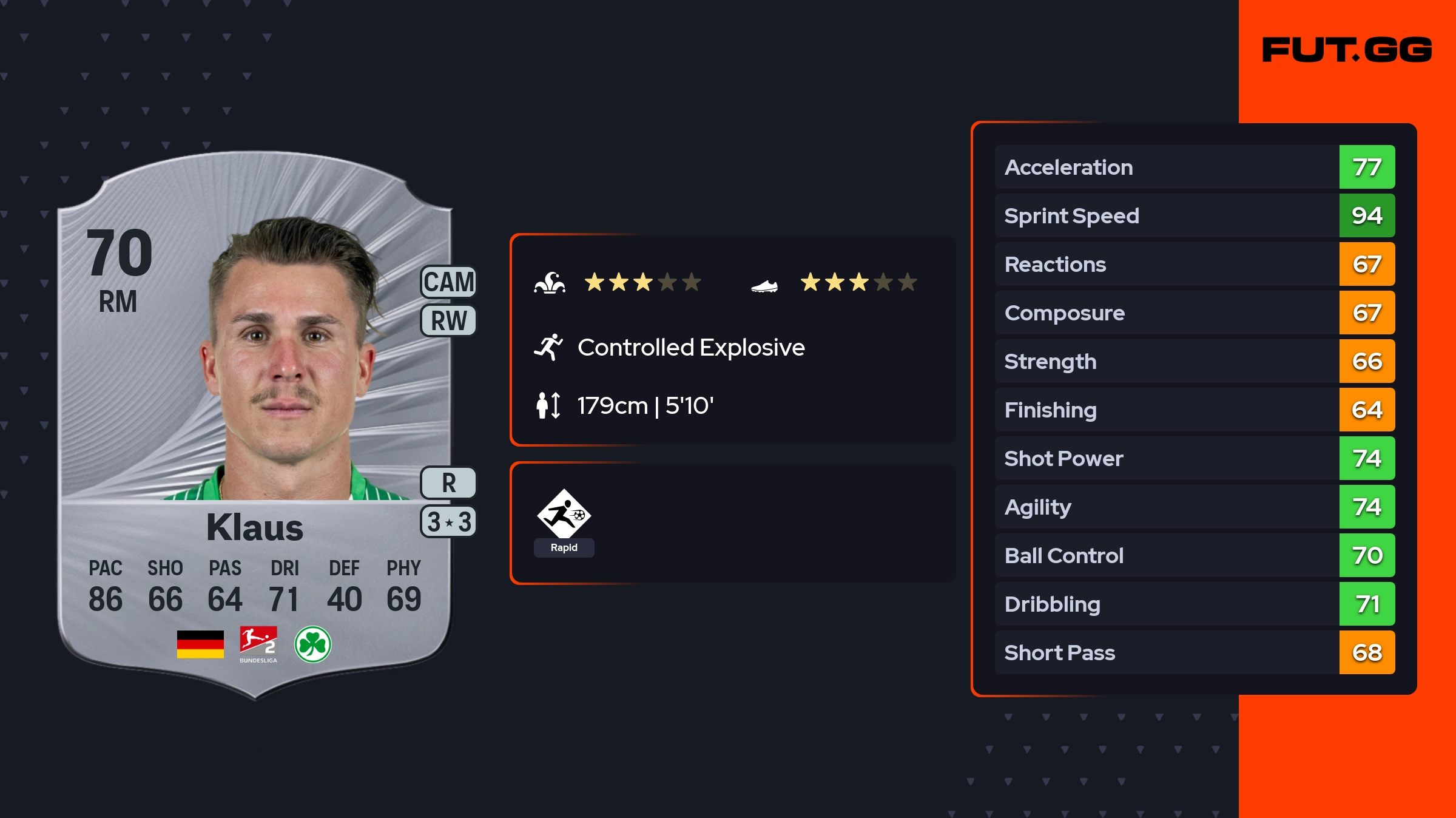The image size is (1456, 818).
Task: Click the FUT.GG logo
Action: [1347, 50]
